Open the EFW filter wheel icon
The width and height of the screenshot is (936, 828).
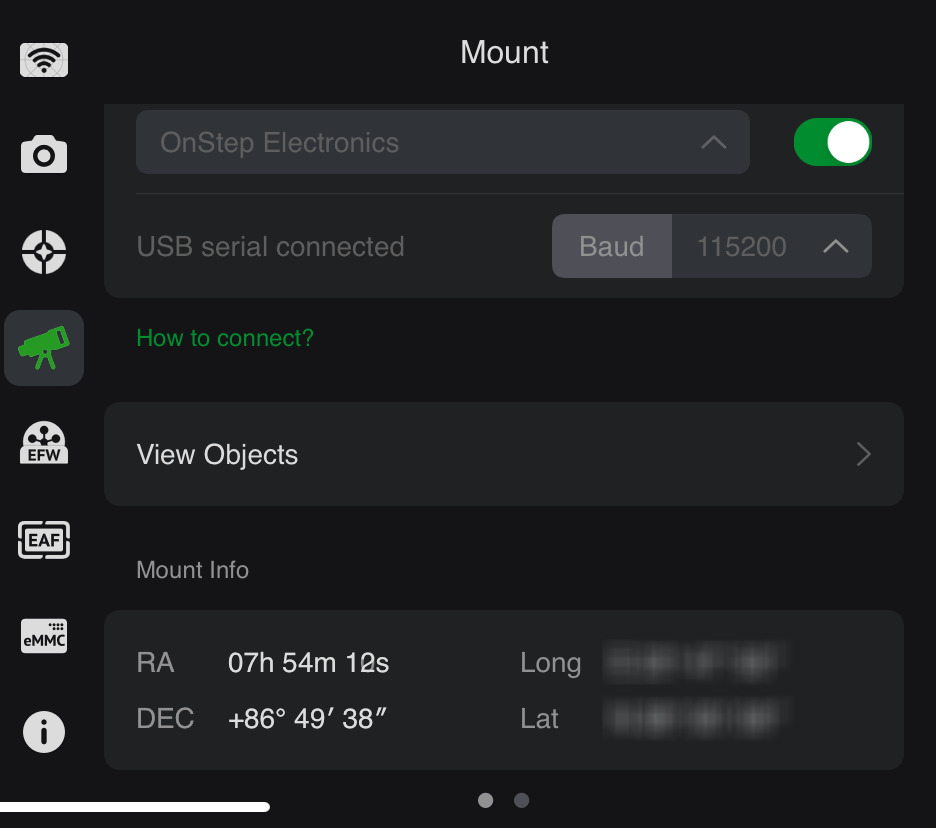[x=44, y=443]
